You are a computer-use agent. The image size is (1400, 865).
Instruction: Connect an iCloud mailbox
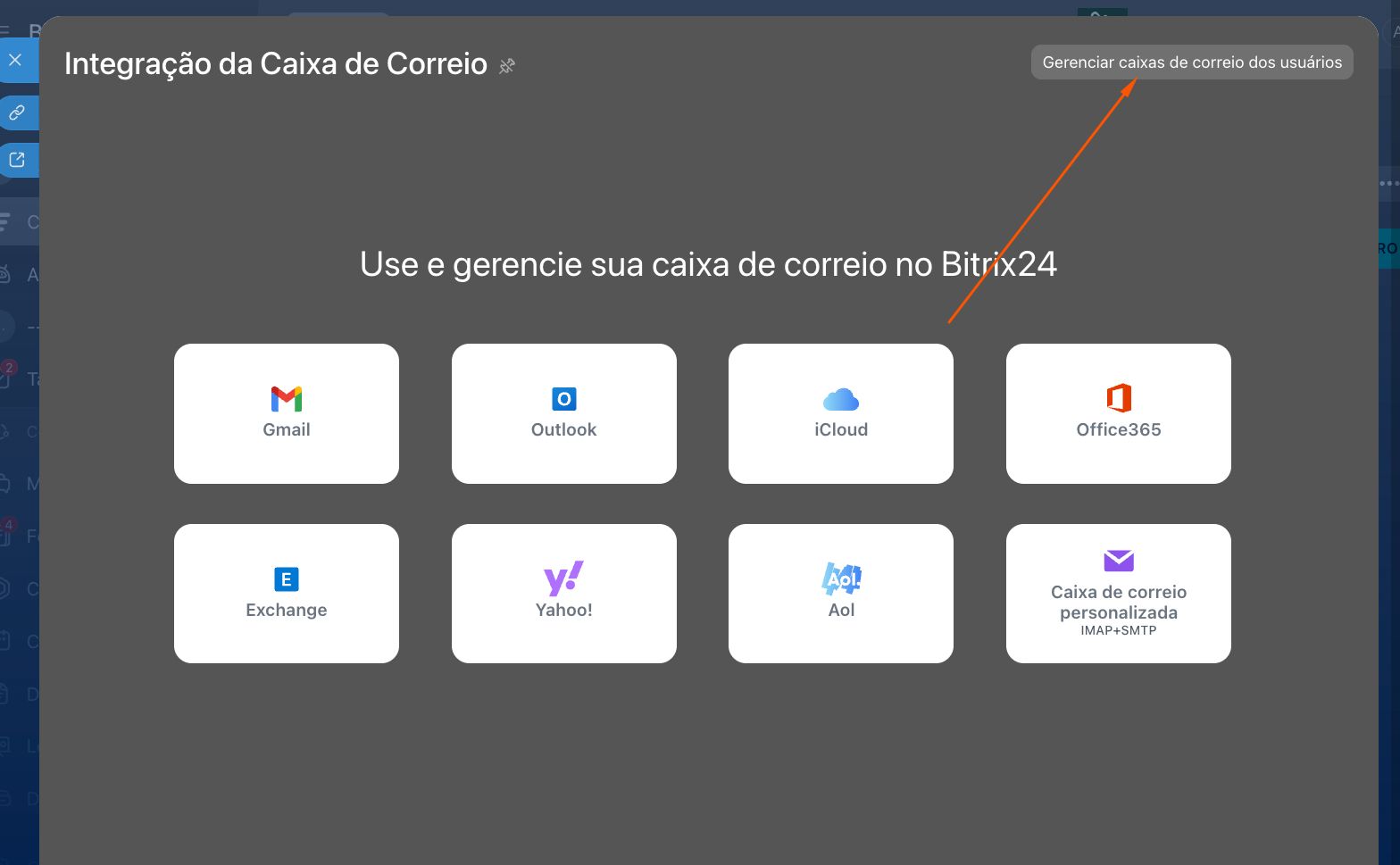point(840,413)
